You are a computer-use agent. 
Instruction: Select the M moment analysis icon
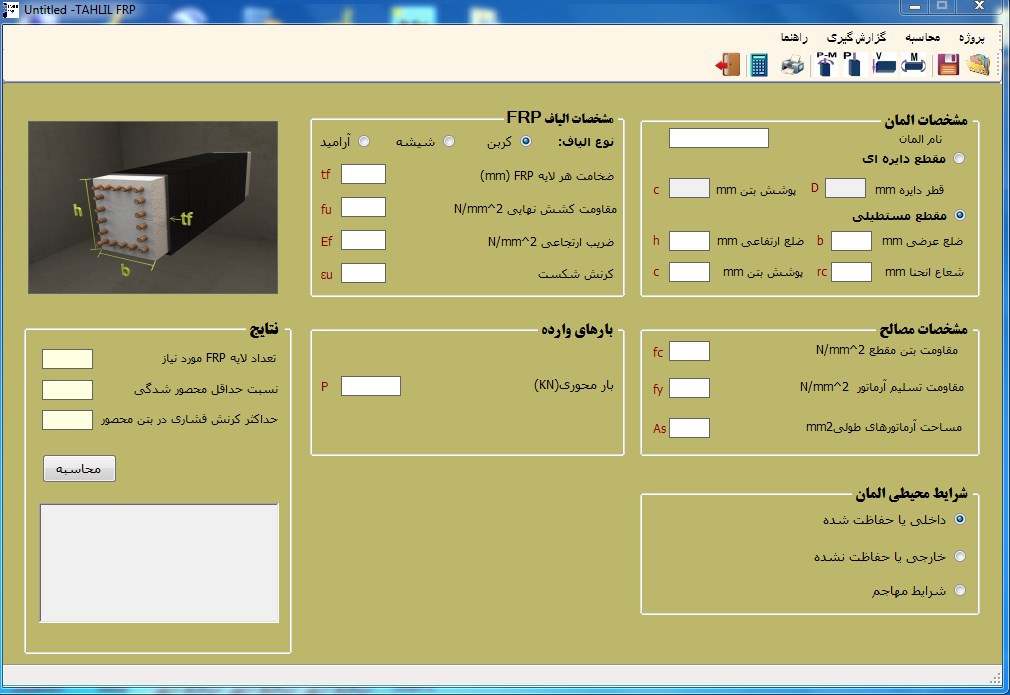pos(913,64)
